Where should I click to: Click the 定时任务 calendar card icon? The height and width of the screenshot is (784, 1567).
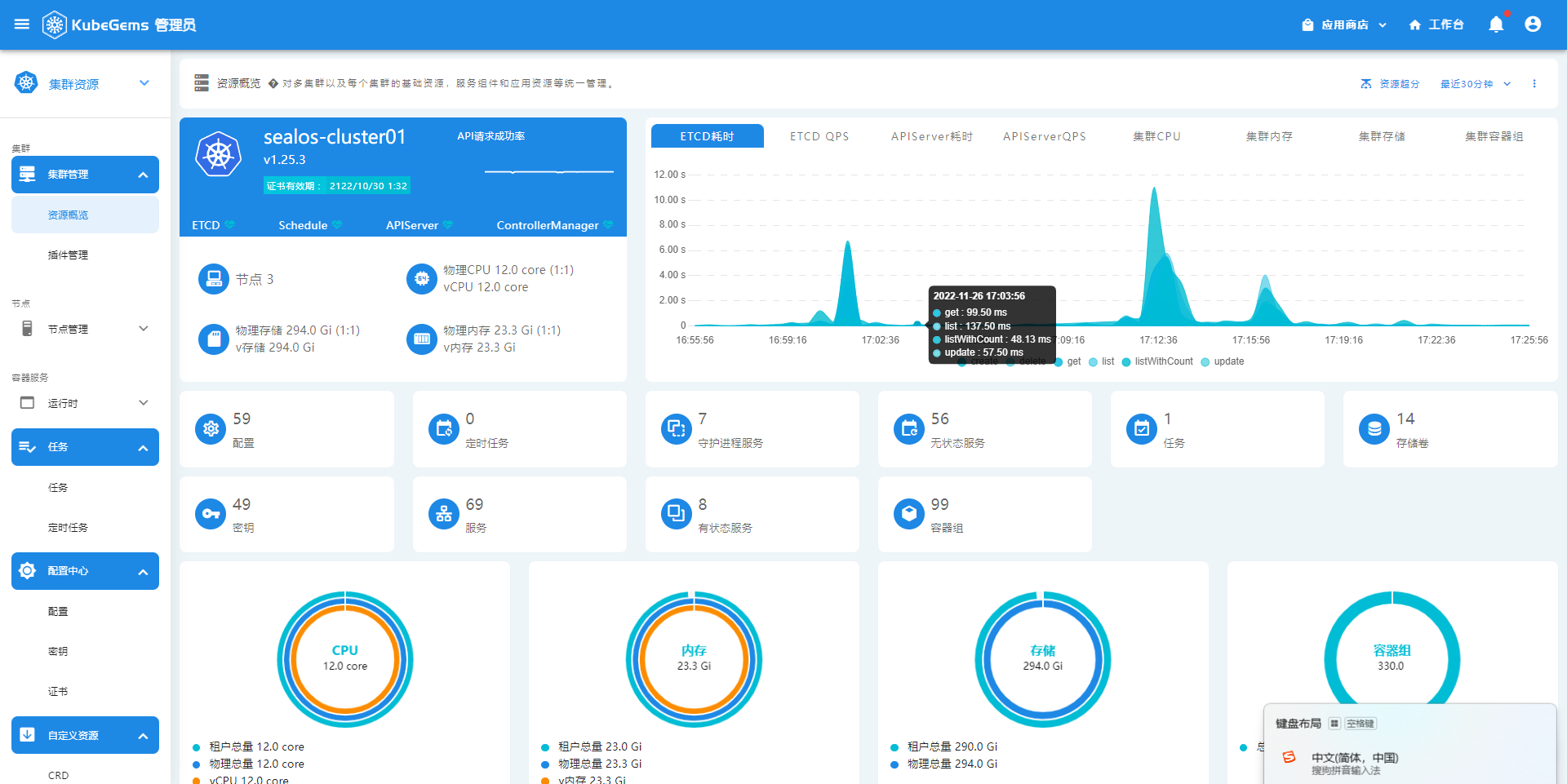click(444, 428)
